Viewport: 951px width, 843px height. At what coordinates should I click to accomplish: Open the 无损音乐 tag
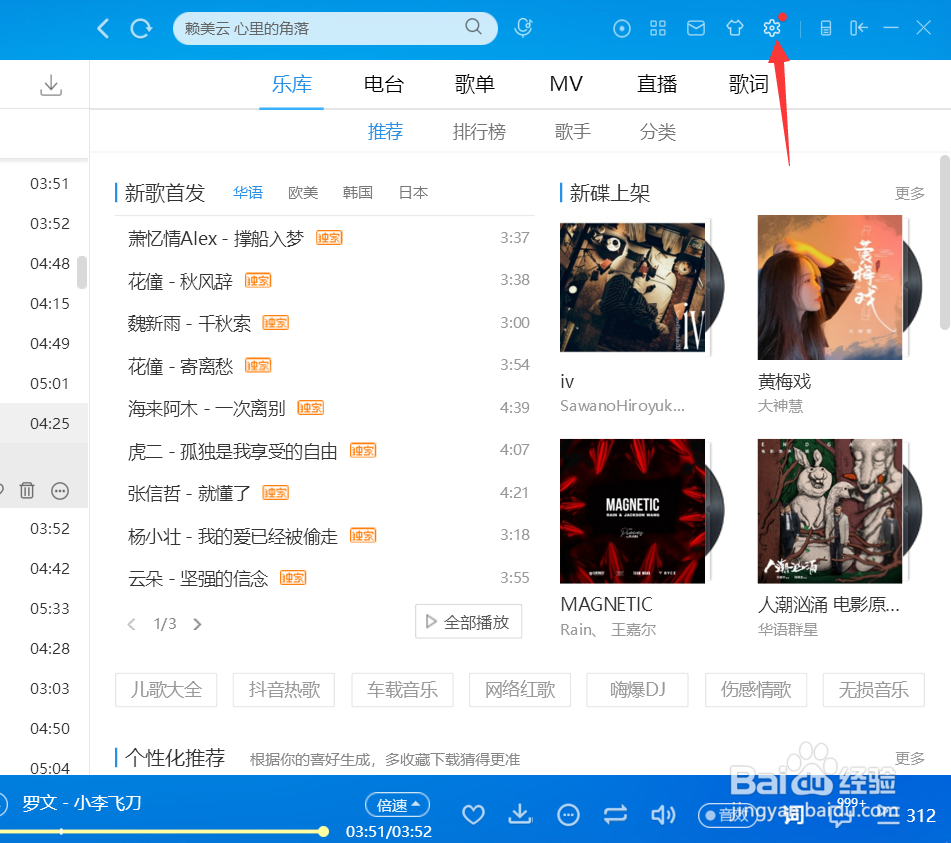pos(873,690)
